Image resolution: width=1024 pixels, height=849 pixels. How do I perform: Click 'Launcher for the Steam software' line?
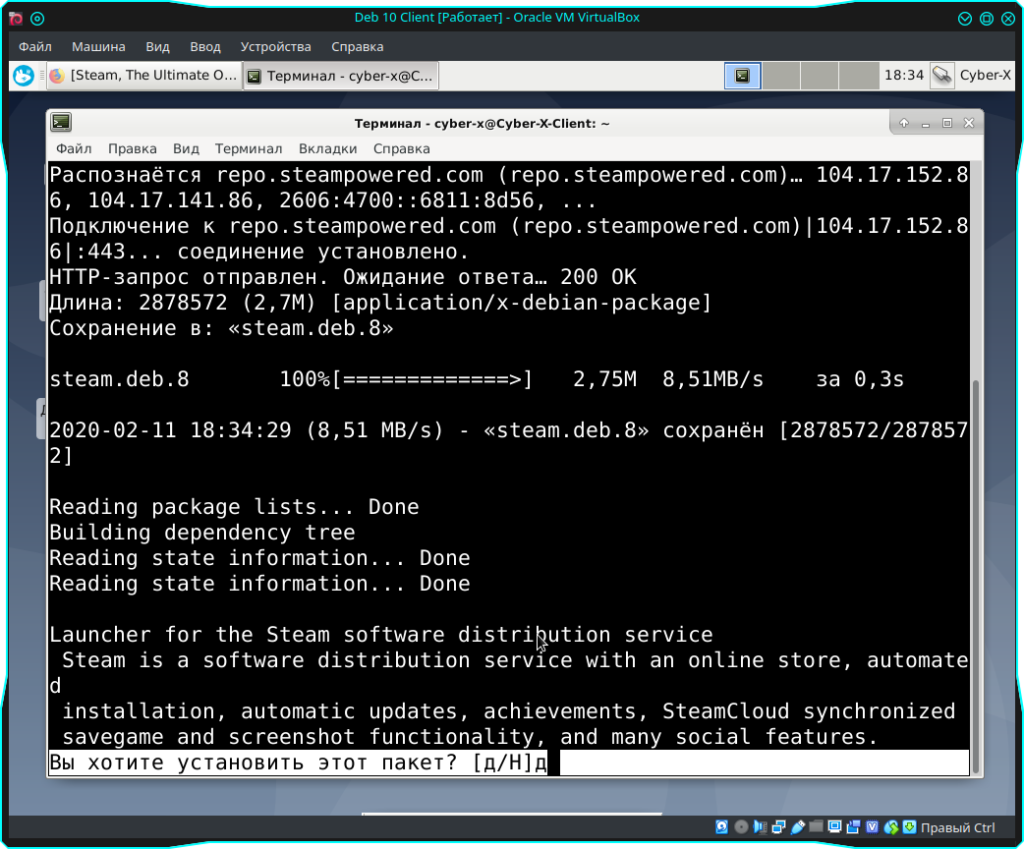click(x=381, y=635)
